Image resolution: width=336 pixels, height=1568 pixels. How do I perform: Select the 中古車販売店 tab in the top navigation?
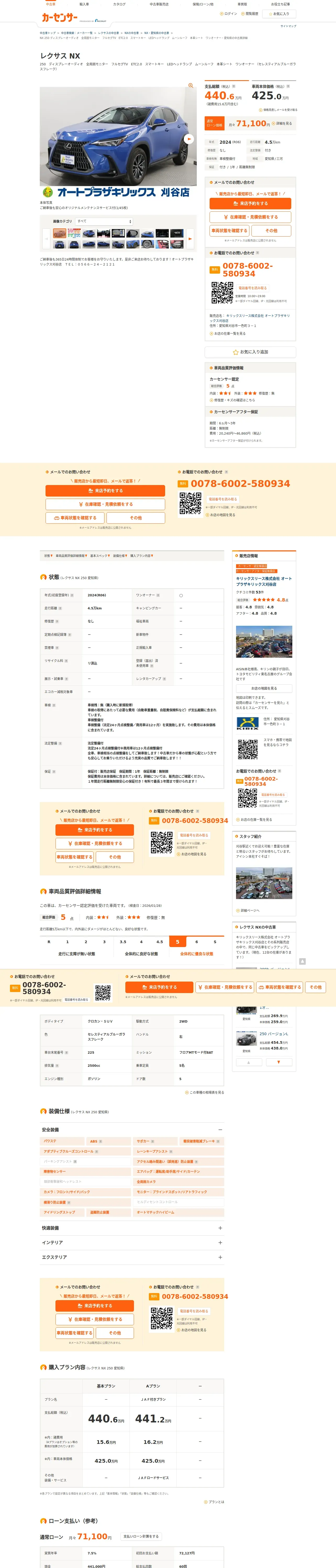pos(159,4)
